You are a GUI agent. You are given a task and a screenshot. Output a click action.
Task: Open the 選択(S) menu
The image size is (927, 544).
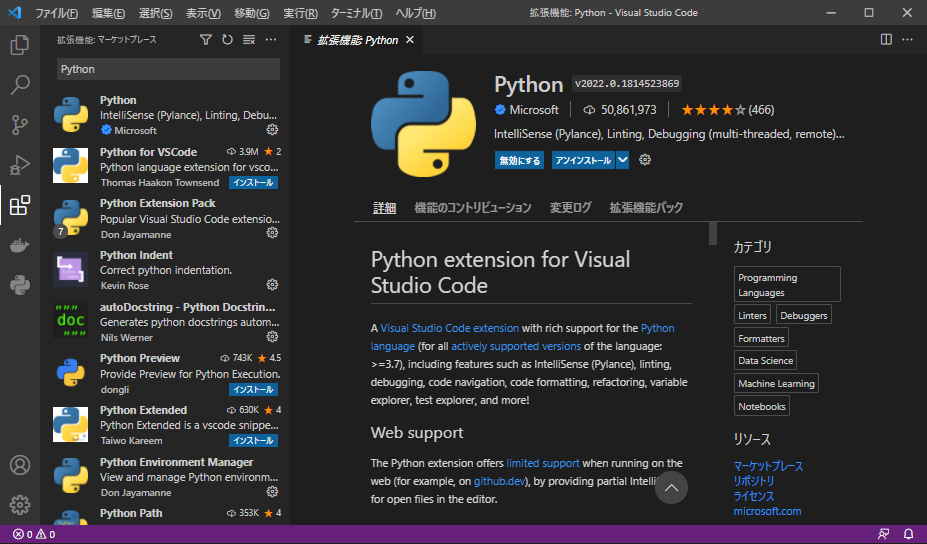click(x=155, y=13)
